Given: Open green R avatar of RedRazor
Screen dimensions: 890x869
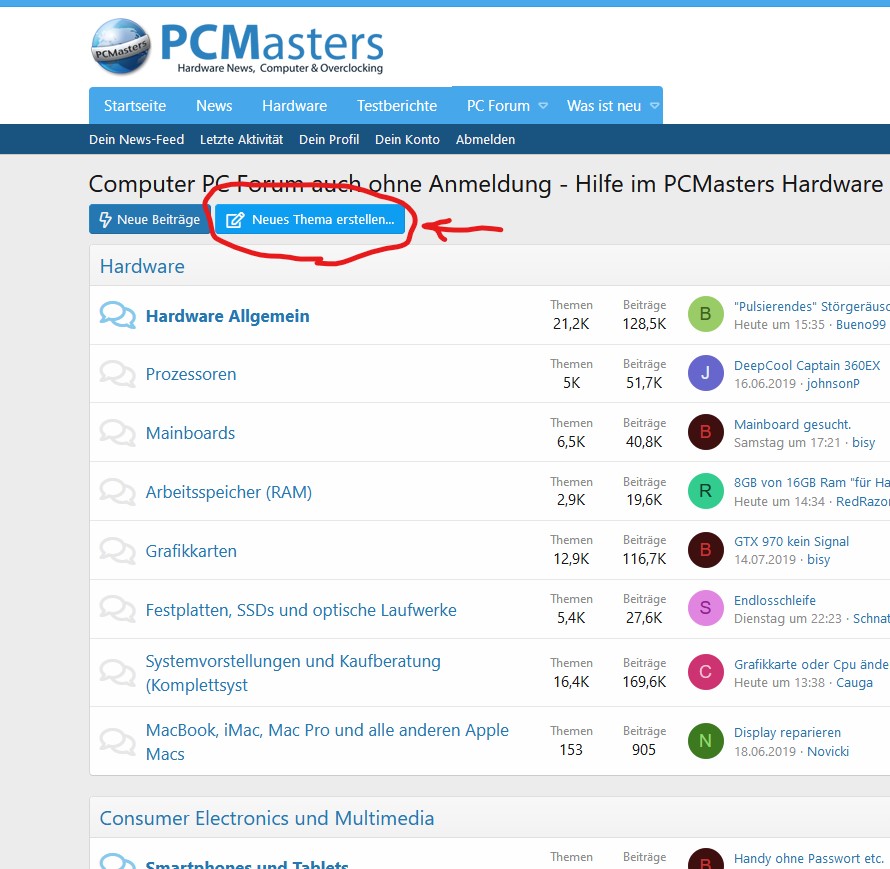Looking at the screenshot, I should (706, 491).
